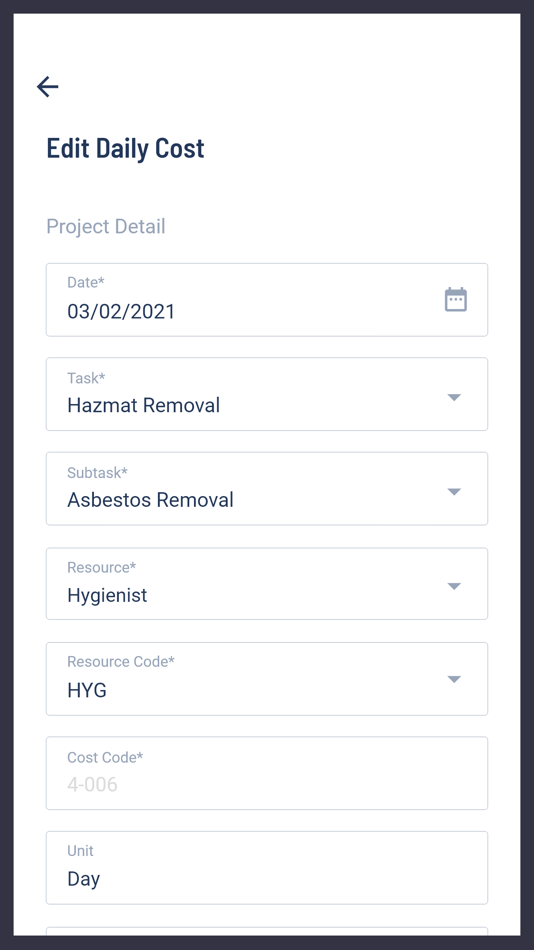Viewport: 534px width, 950px height.
Task: Click the Task* field label
Action: tap(86, 377)
